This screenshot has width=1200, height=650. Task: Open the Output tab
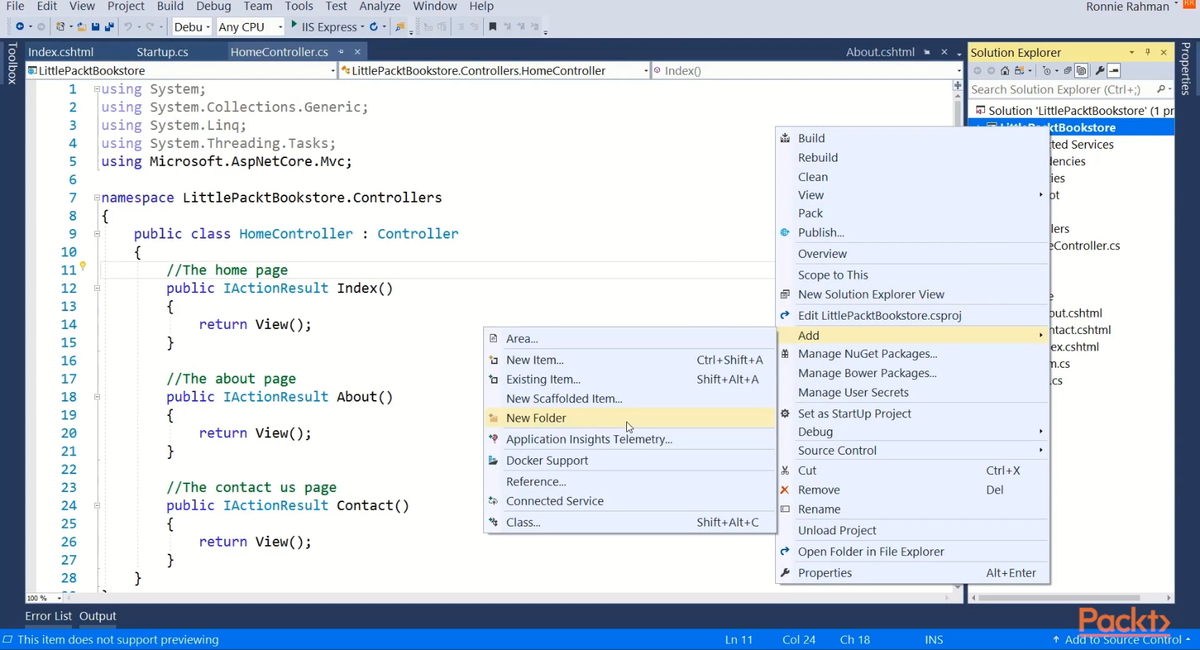(x=98, y=616)
